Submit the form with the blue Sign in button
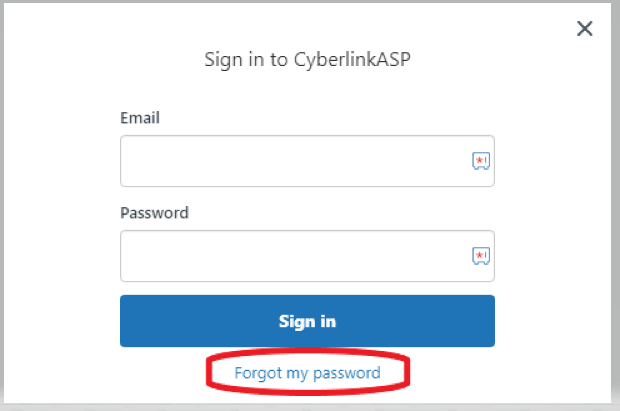 (x=307, y=321)
